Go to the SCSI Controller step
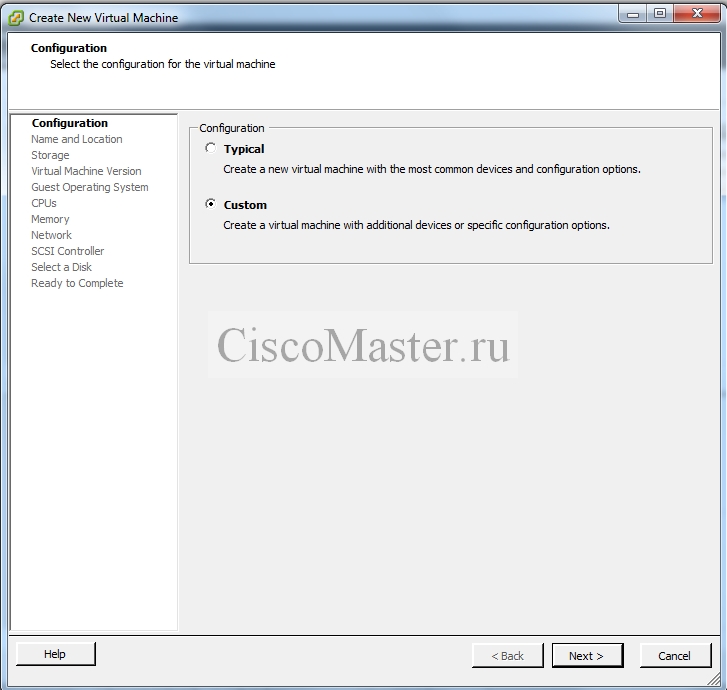The width and height of the screenshot is (727, 690). pyautogui.click(x=68, y=251)
